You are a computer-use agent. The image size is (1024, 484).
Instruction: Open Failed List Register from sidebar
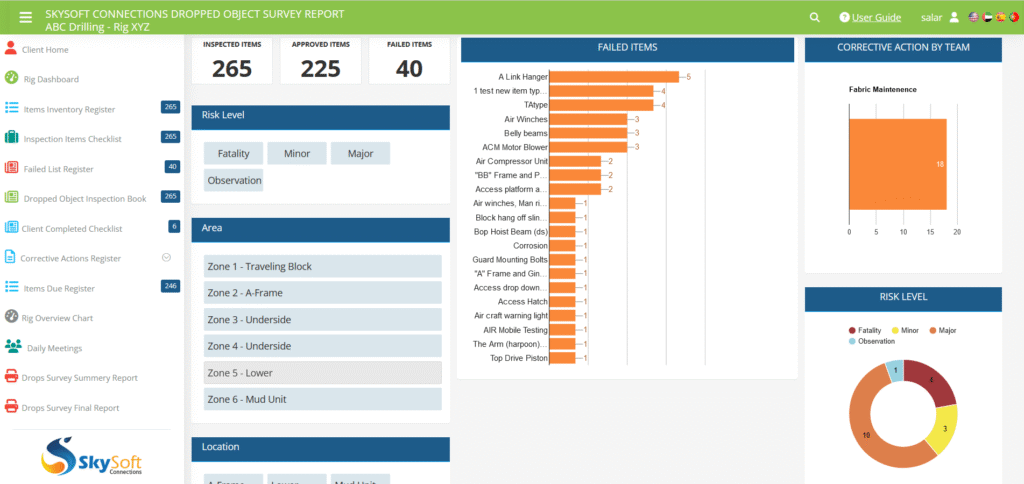58,169
